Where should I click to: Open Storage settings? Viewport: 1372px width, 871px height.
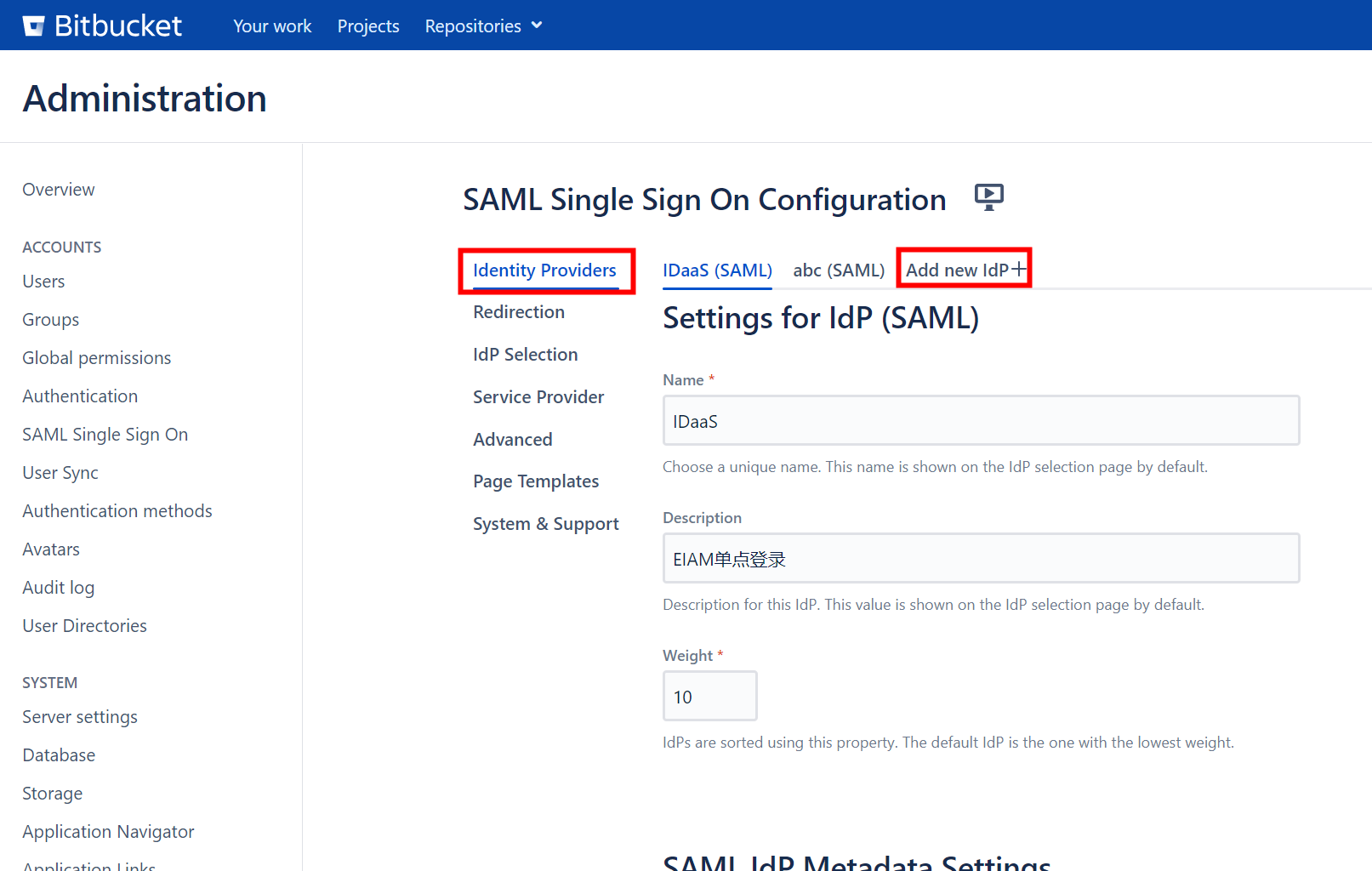coord(53,794)
